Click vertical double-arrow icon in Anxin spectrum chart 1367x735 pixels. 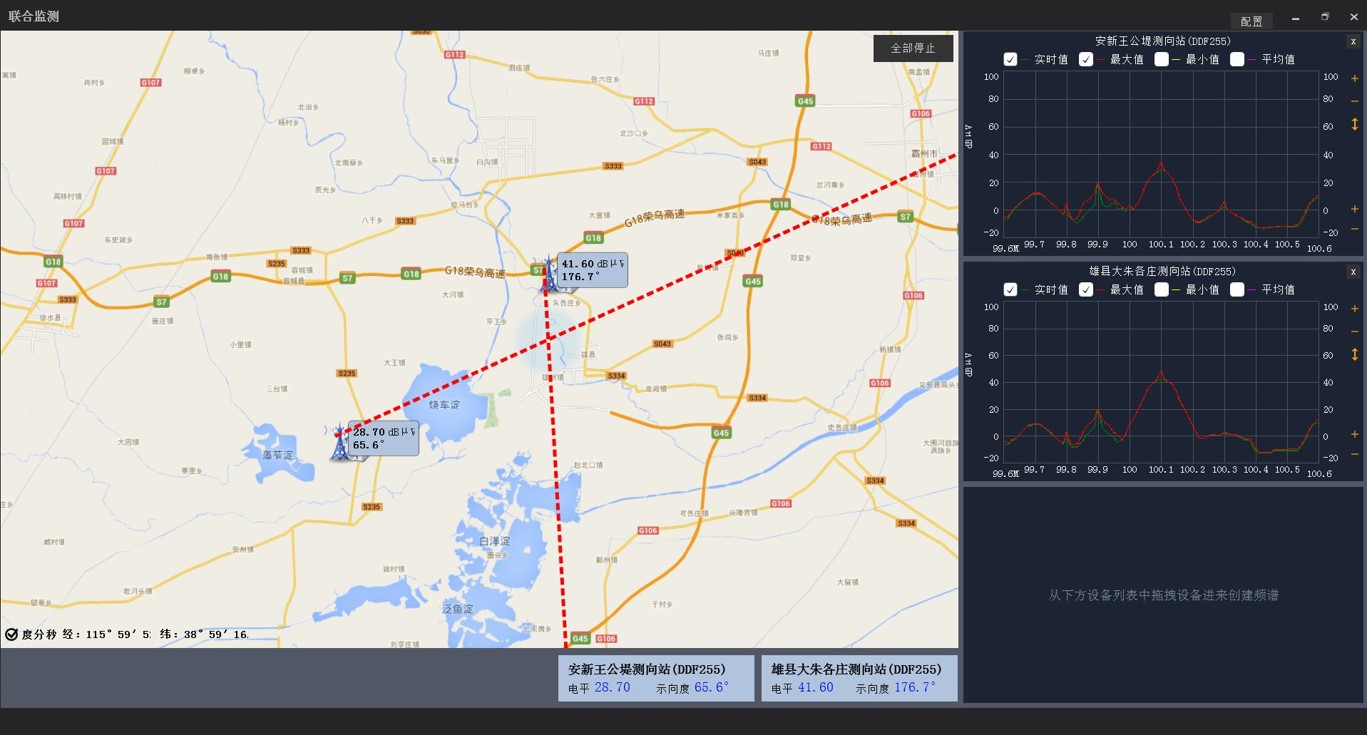click(x=1355, y=125)
